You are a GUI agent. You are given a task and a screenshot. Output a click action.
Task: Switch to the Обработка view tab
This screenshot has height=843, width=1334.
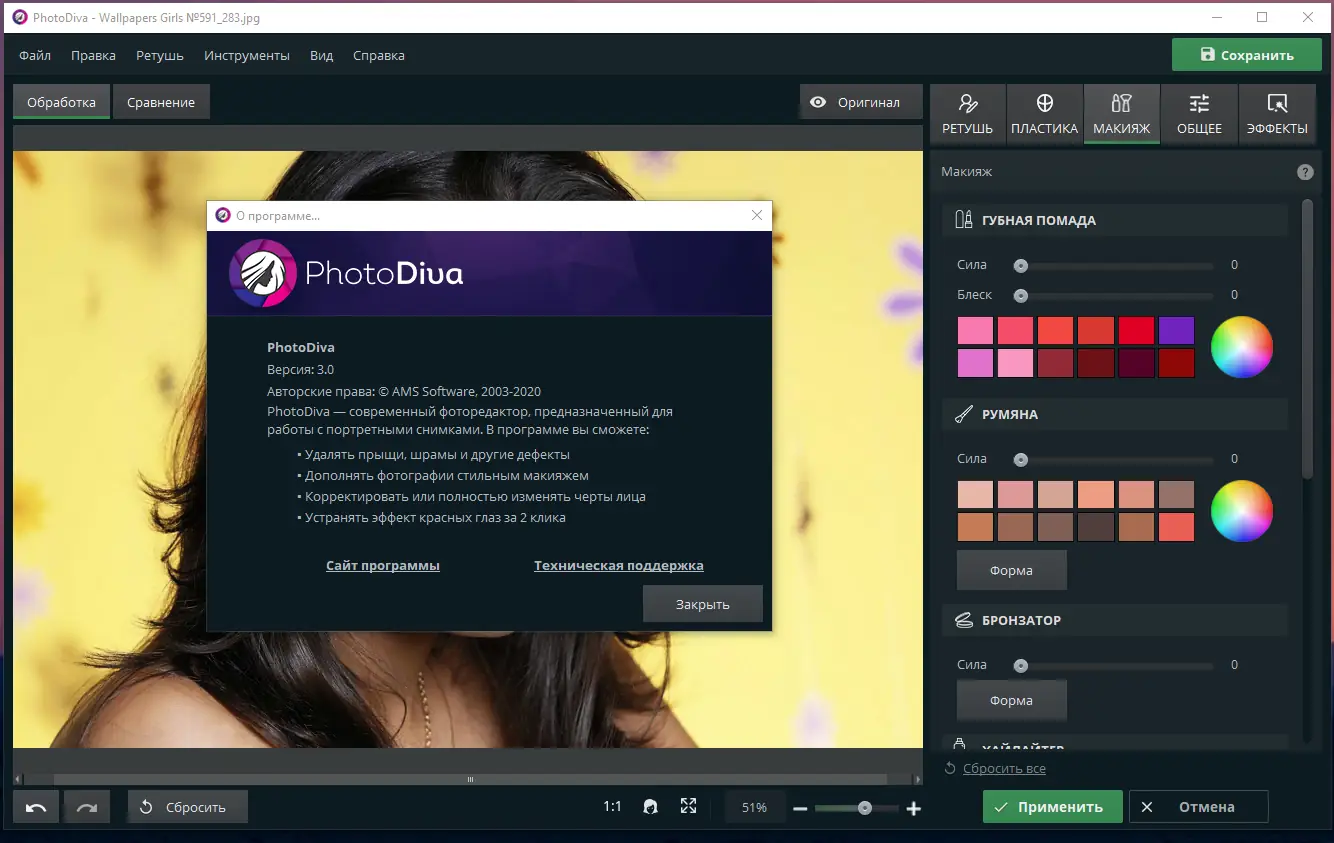pos(62,102)
